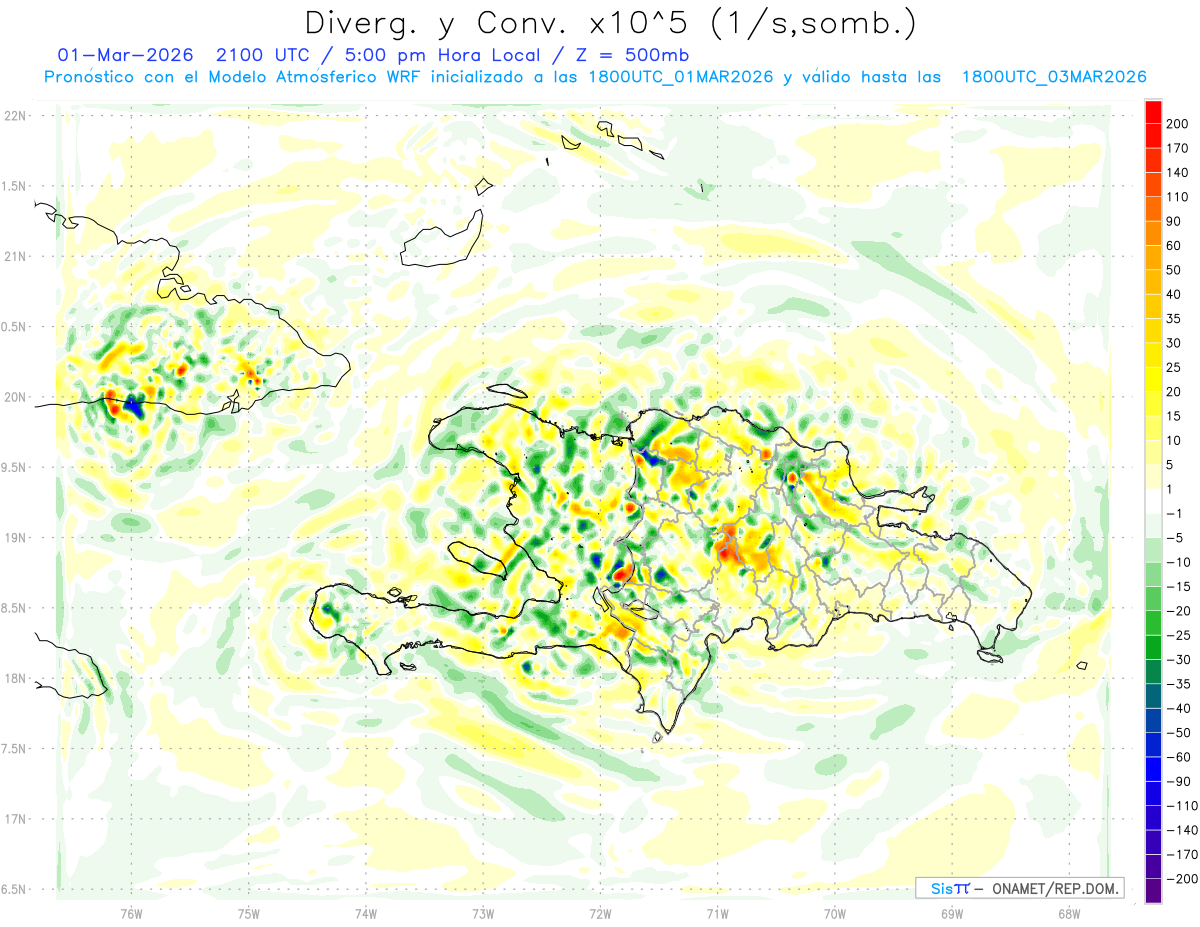Screen dimensions: 1200x927
Task: Pick the dark purple swatch below -200
Action: (1153, 890)
